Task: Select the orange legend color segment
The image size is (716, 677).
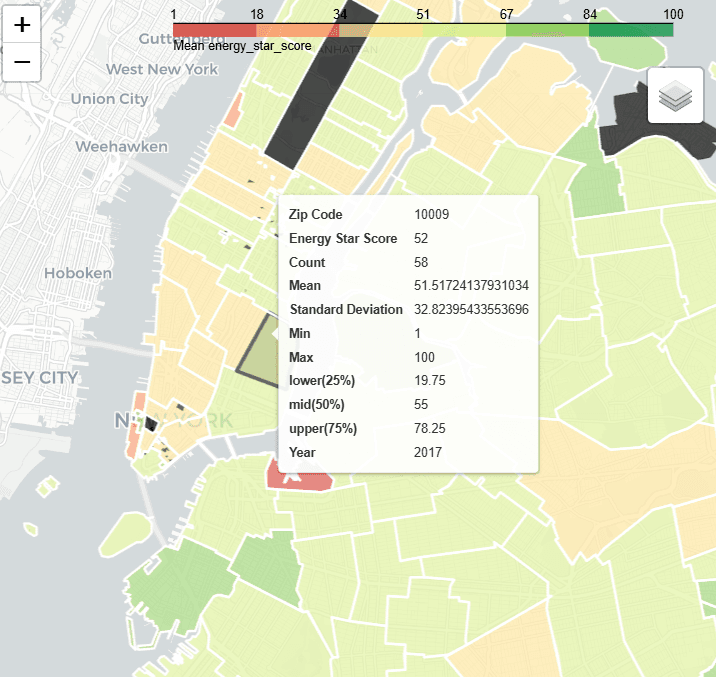Action: (298, 30)
